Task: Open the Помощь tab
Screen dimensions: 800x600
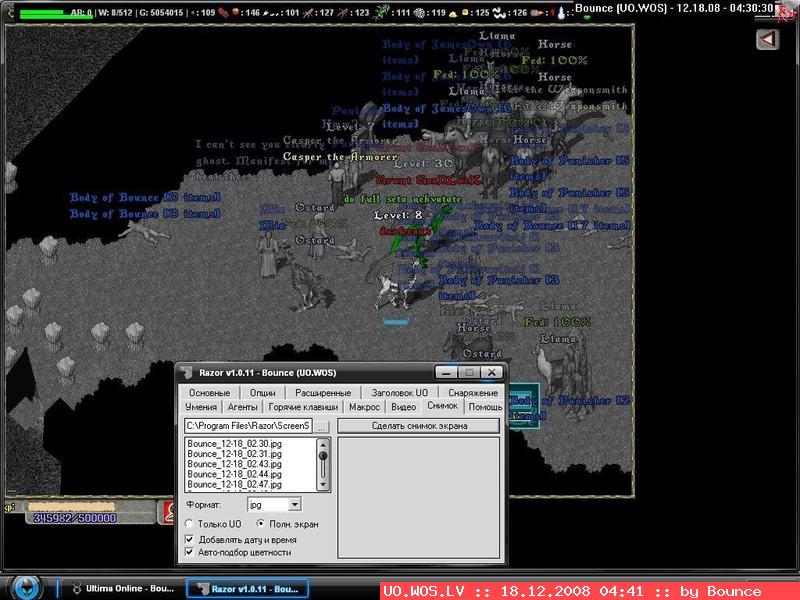Action: point(485,407)
